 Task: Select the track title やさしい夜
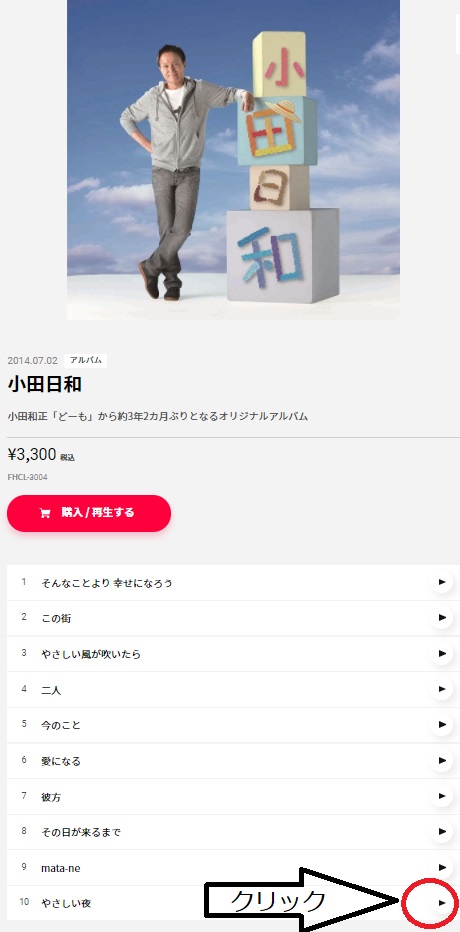tap(66, 903)
